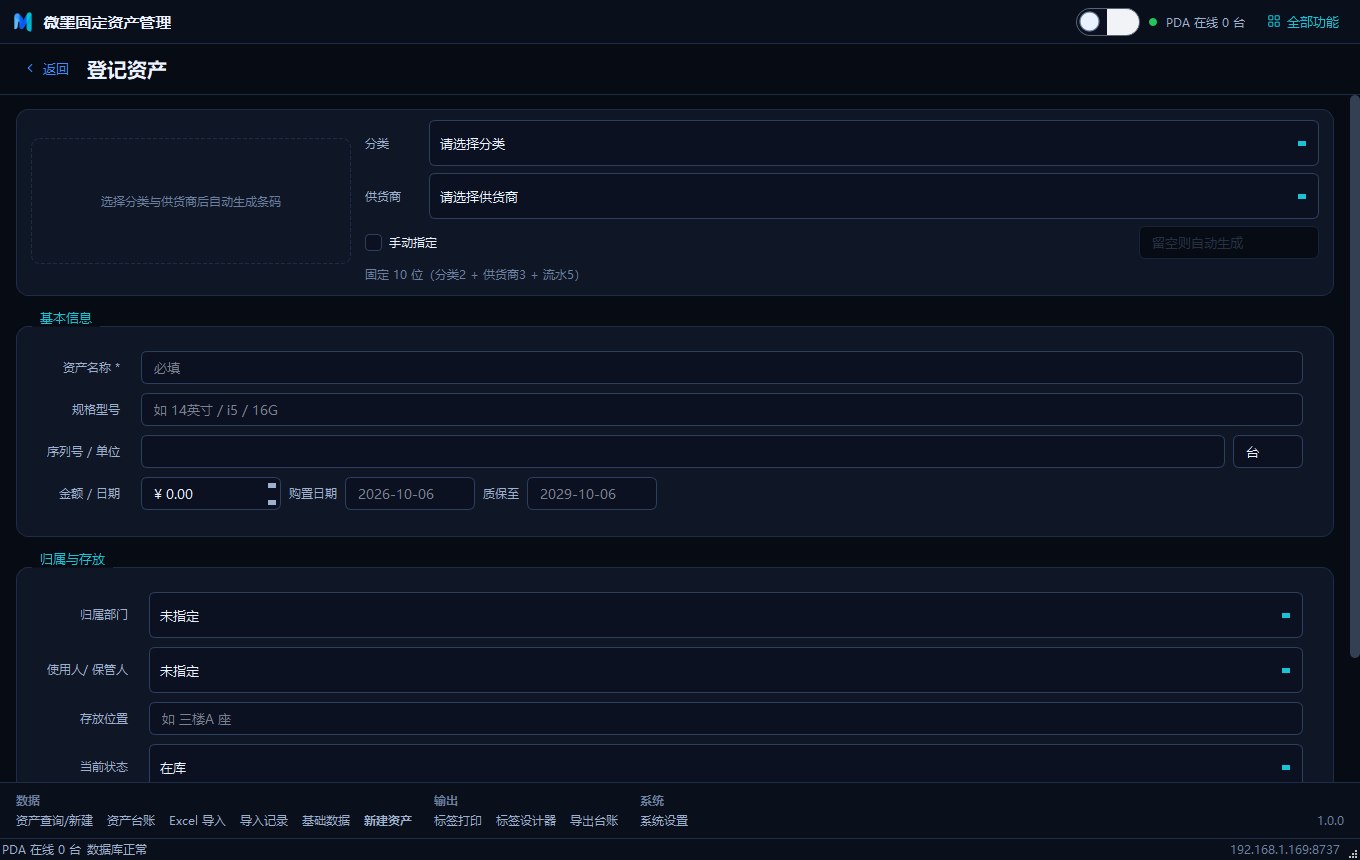Select 新建资产 in the bottom navigation
1360x860 pixels.
pyautogui.click(x=388, y=821)
